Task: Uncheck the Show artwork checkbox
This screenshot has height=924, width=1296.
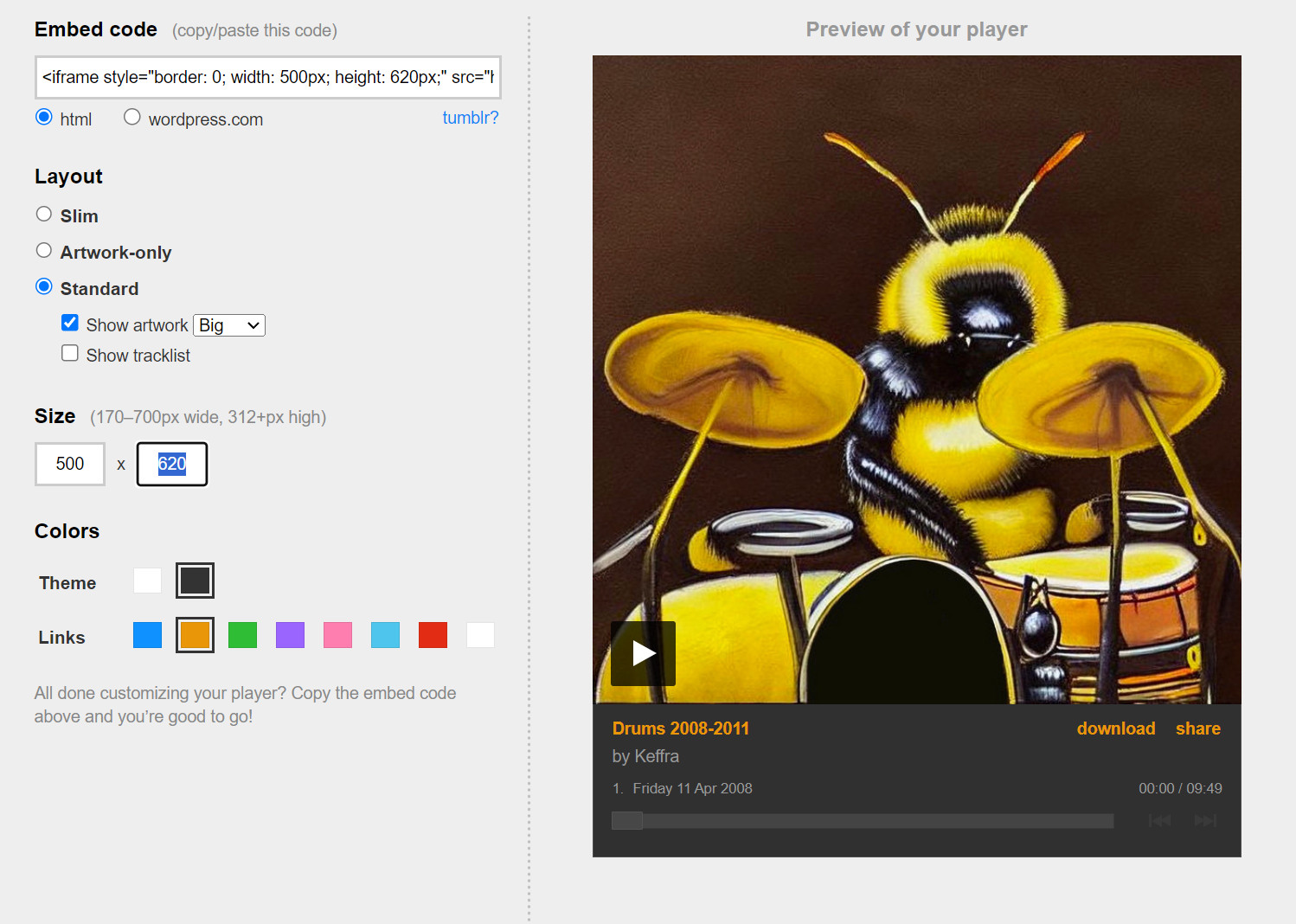Action: 70,323
